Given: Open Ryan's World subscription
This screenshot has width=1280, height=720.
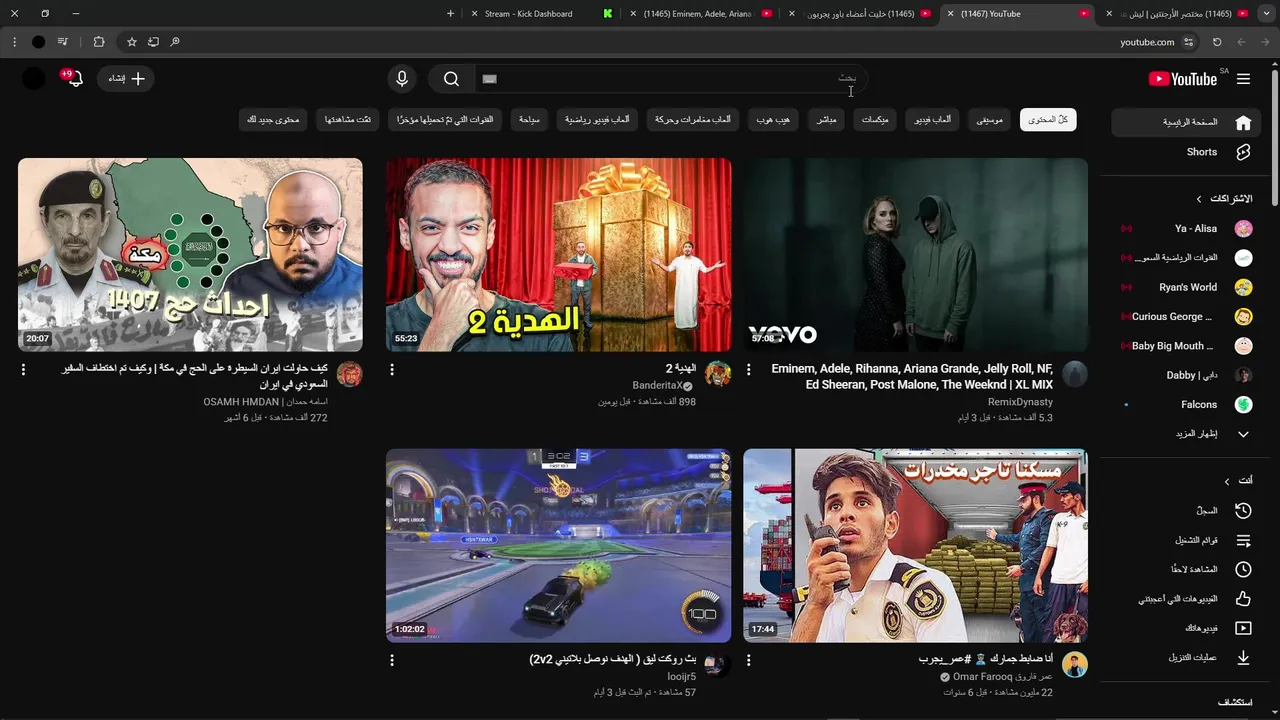Looking at the screenshot, I should point(1186,287).
